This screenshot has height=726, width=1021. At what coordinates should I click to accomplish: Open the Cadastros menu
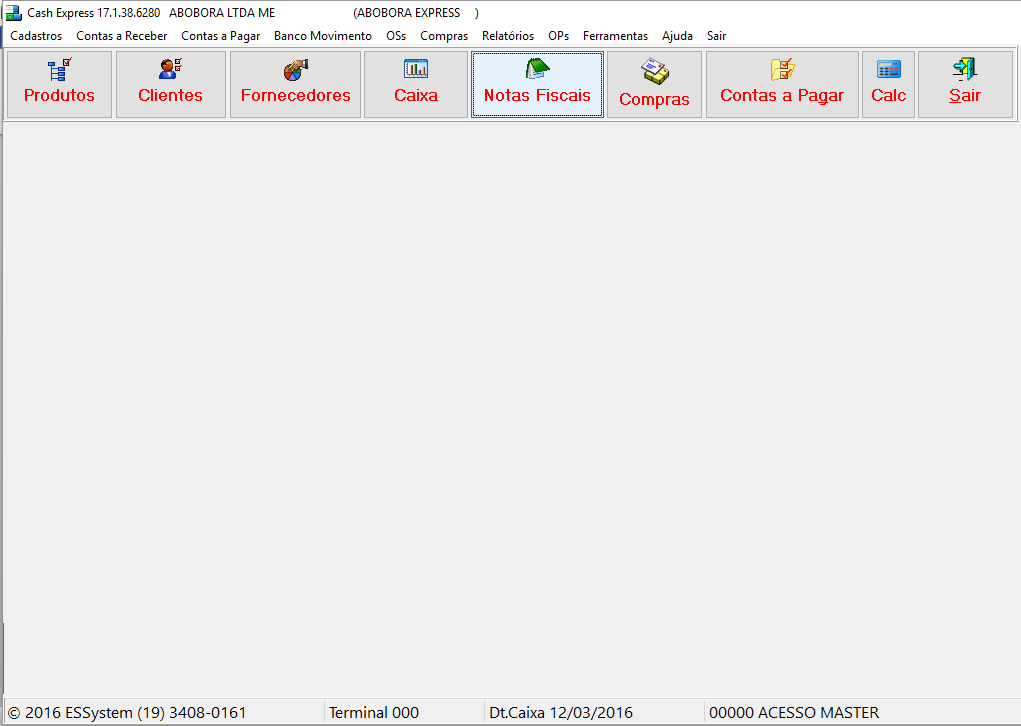pyautogui.click(x=36, y=36)
